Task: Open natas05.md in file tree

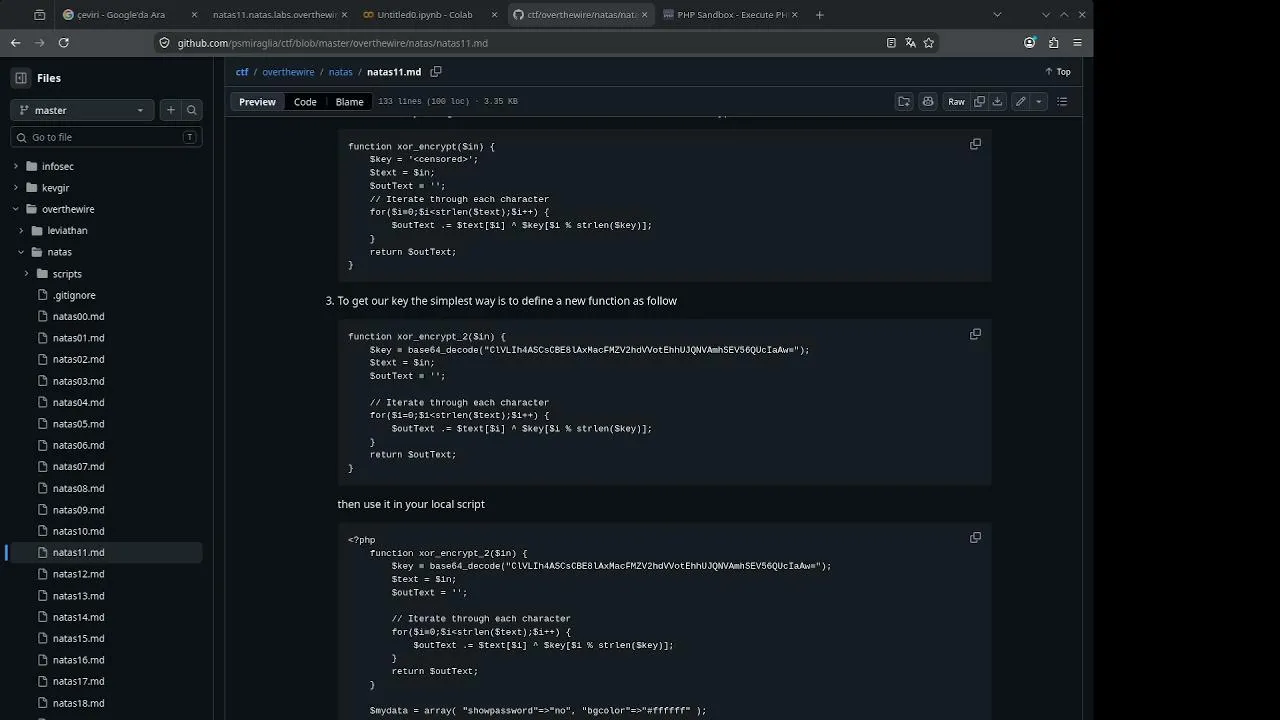Action: pyautogui.click(x=78, y=424)
